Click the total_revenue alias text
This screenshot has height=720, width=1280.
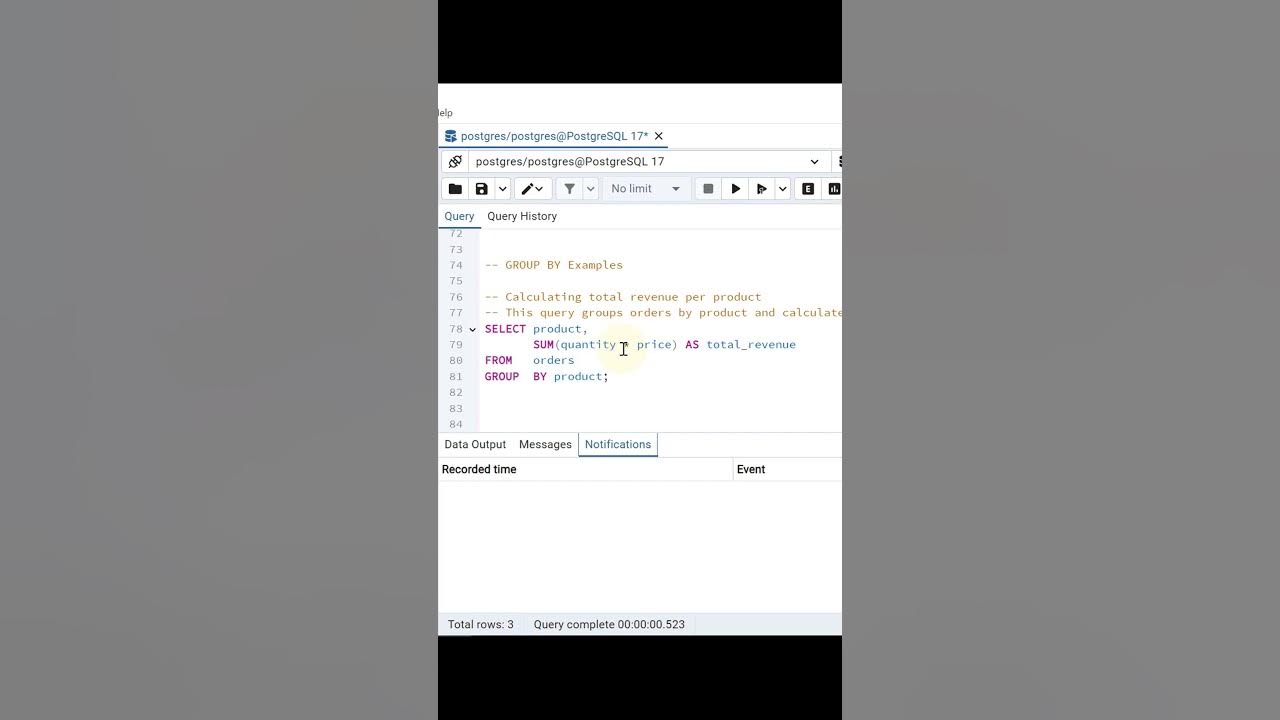coord(751,345)
